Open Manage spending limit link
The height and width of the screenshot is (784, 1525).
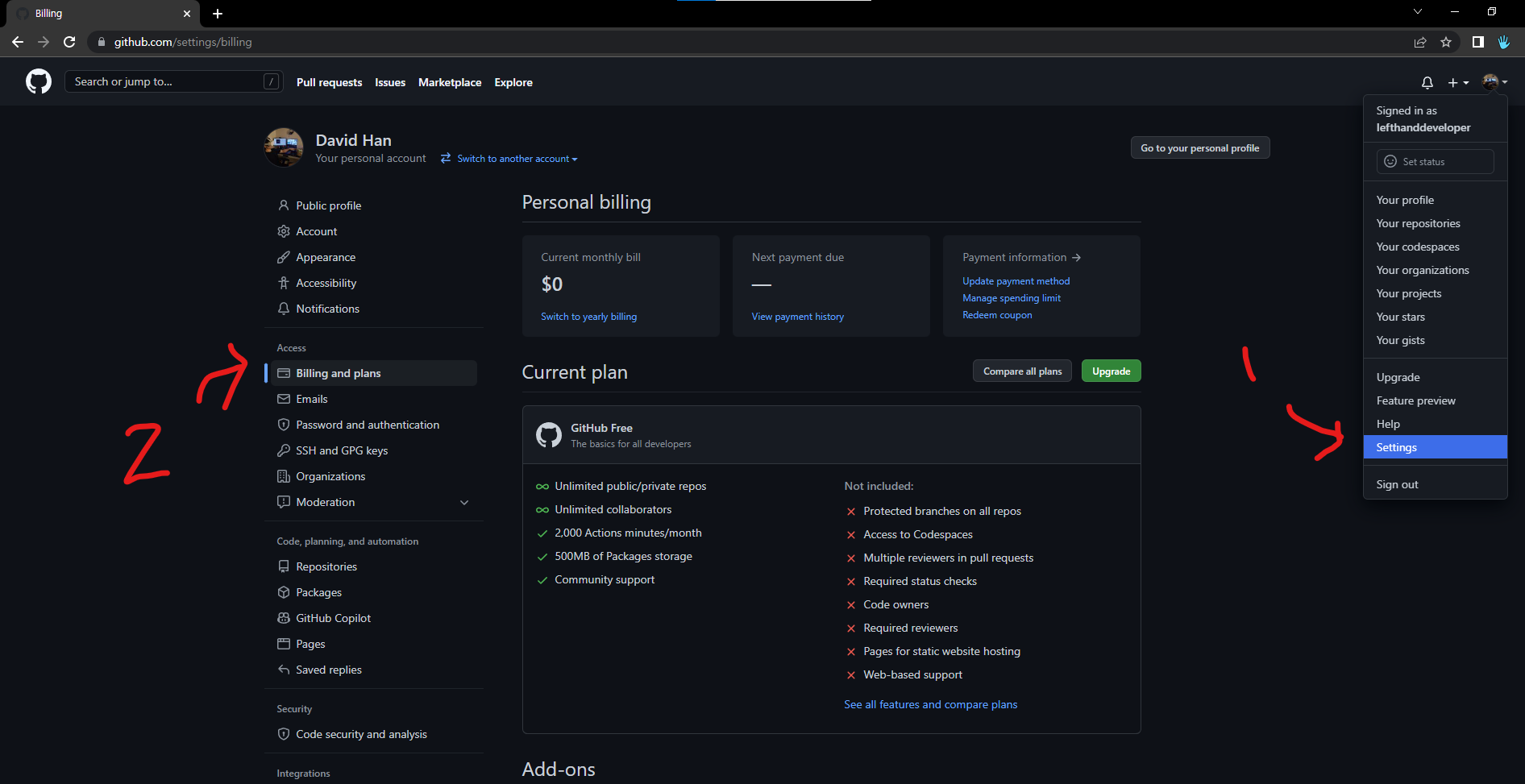pyautogui.click(x=1011, y=298)
